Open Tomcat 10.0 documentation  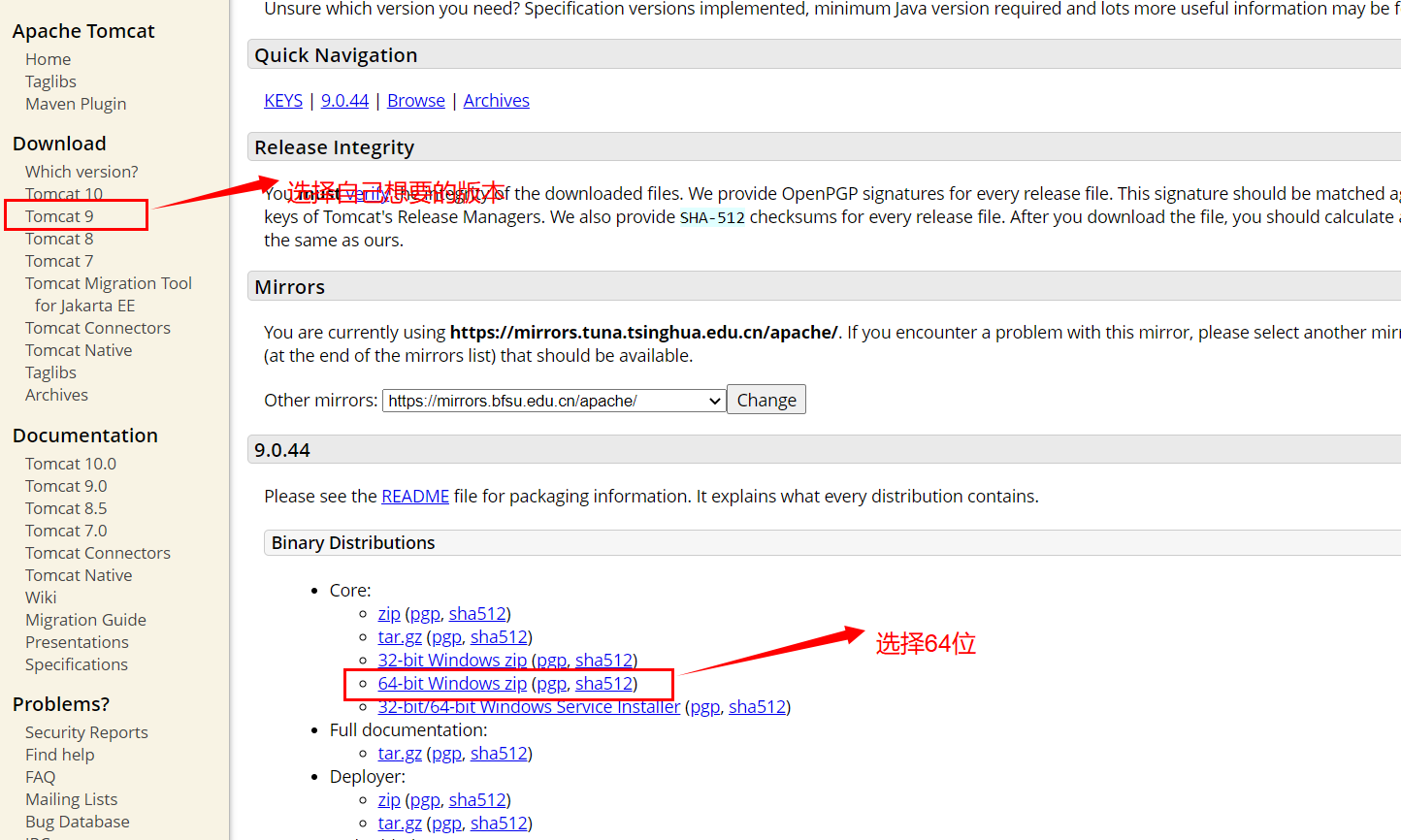tap(71, 464)
